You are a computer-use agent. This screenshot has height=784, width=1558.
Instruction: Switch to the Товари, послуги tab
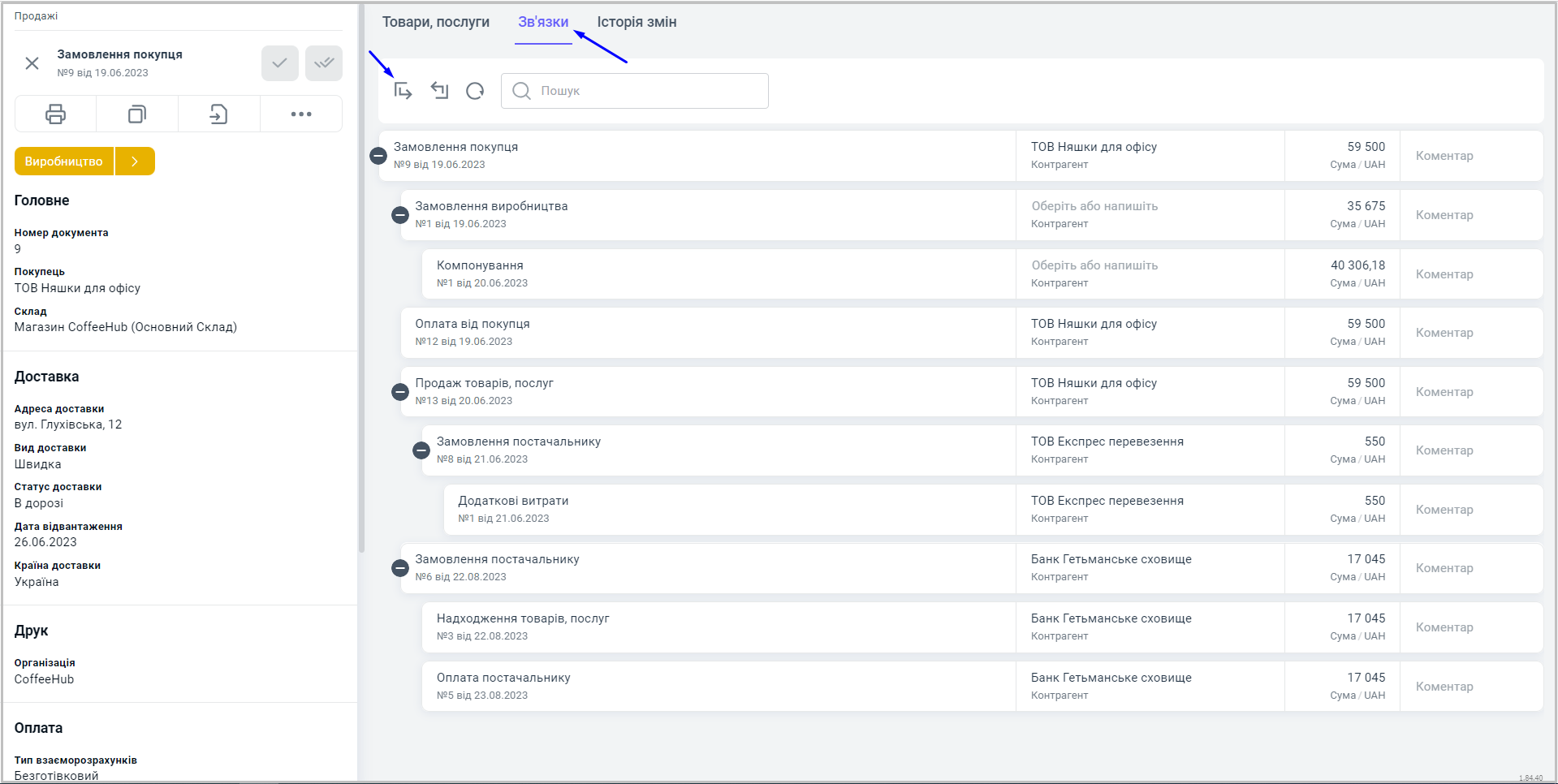tap(436, 23)
